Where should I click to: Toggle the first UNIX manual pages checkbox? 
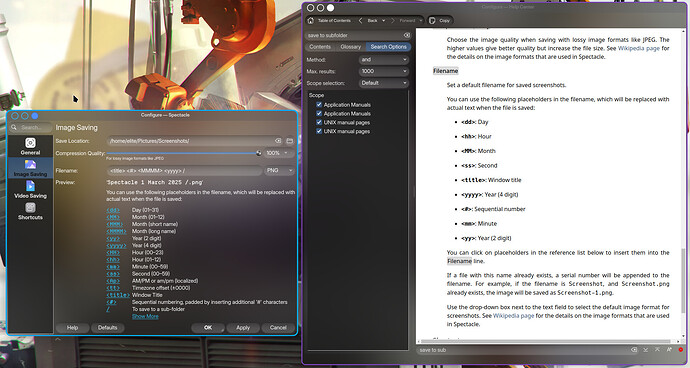tap(319, 122)
